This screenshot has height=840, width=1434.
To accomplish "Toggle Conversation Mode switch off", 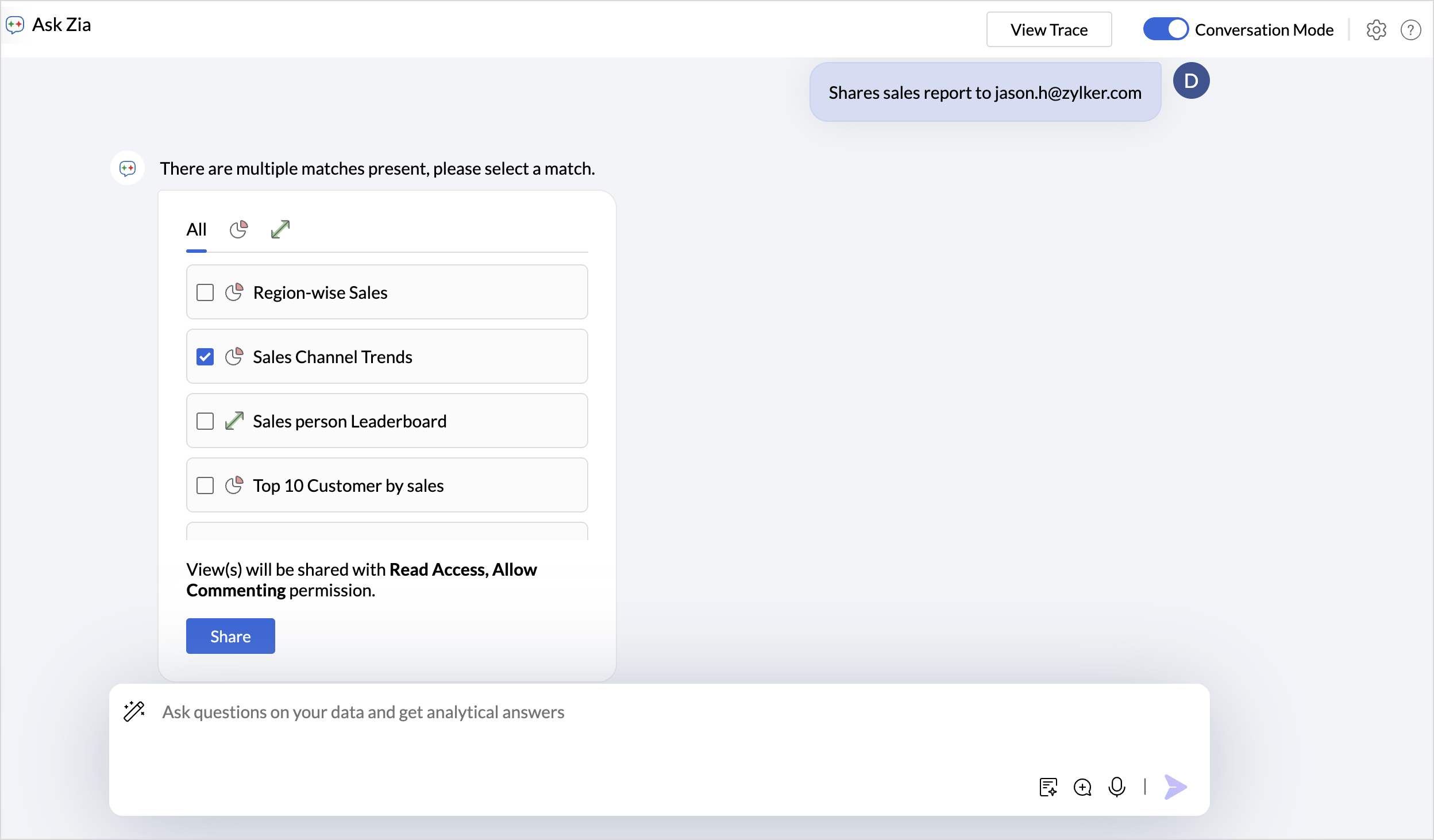I will [x=1165, y=29].
